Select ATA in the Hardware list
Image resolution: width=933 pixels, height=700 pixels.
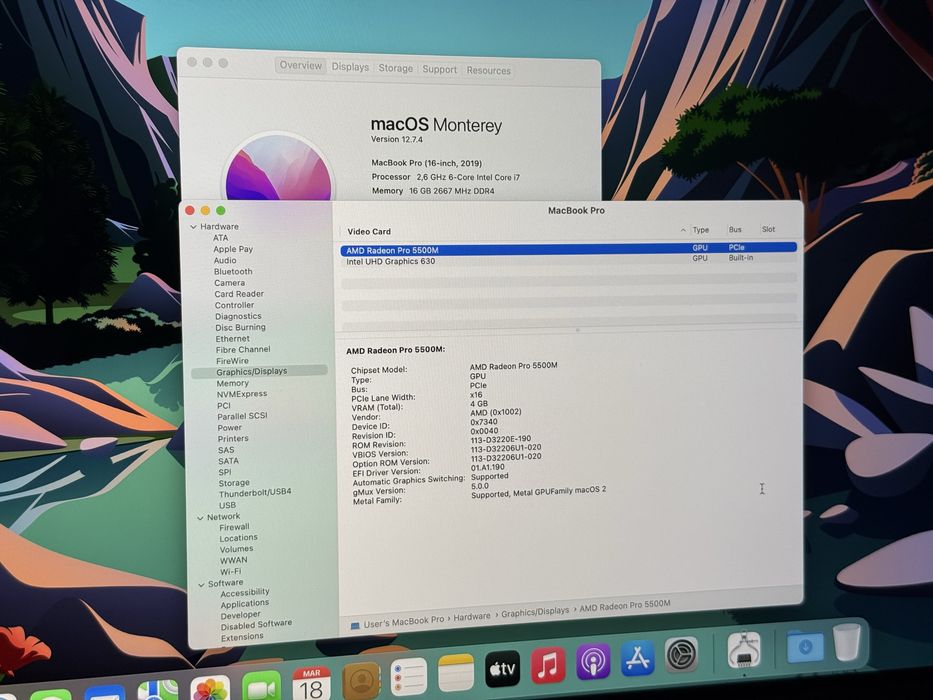220,238
